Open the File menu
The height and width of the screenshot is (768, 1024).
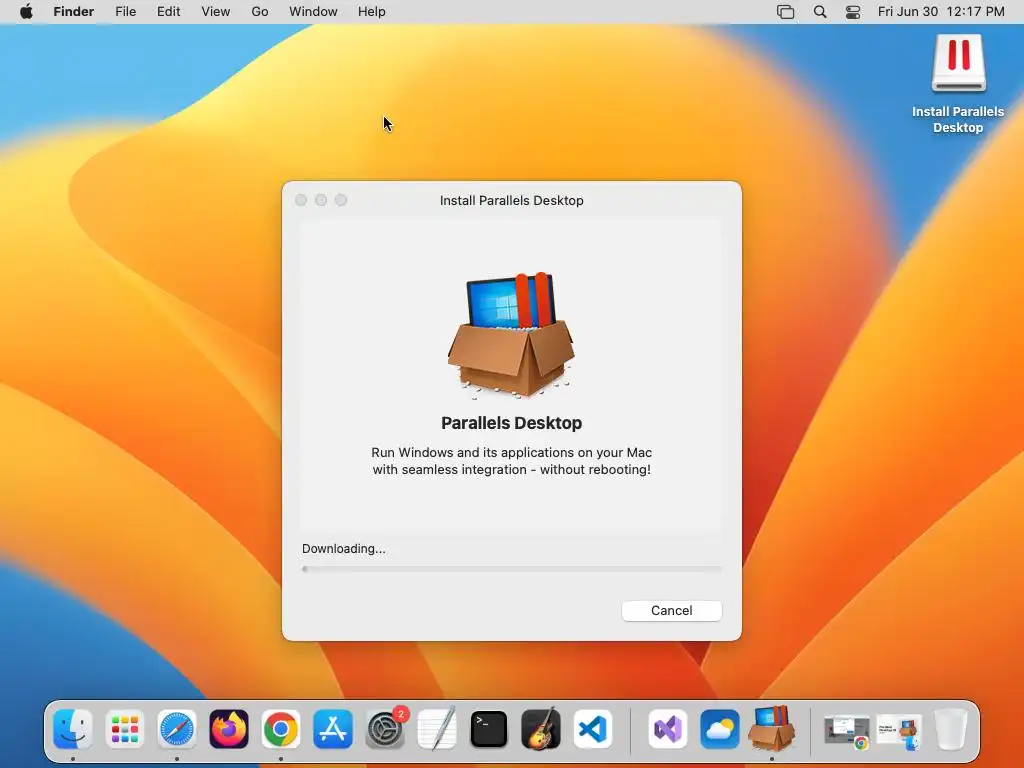[x=125, y=12]
